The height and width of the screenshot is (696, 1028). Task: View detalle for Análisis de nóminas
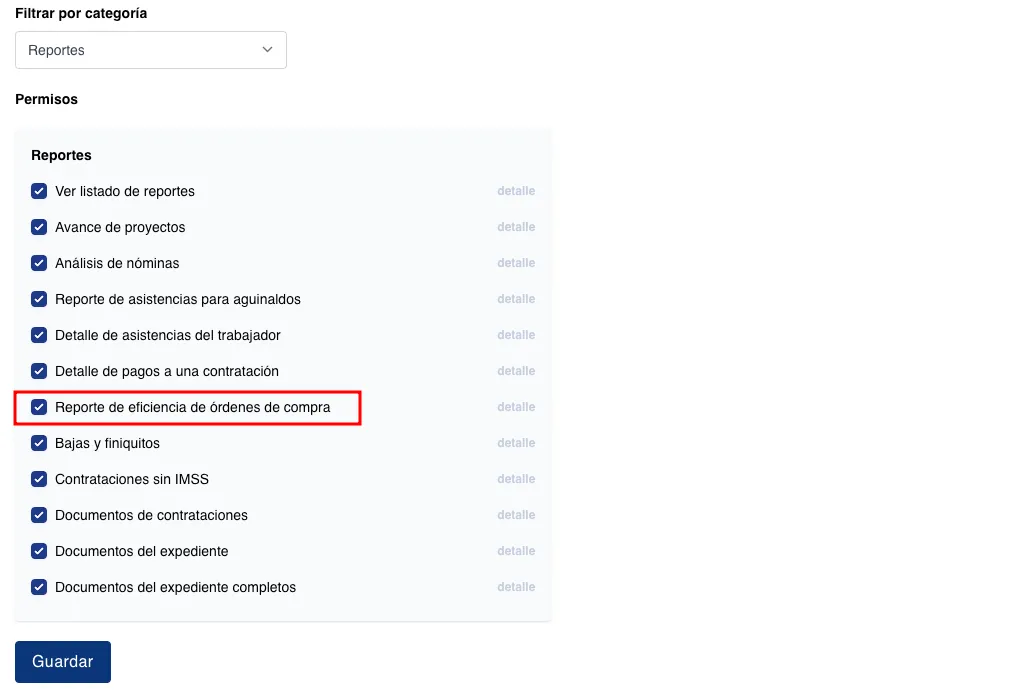pos(516,263)
